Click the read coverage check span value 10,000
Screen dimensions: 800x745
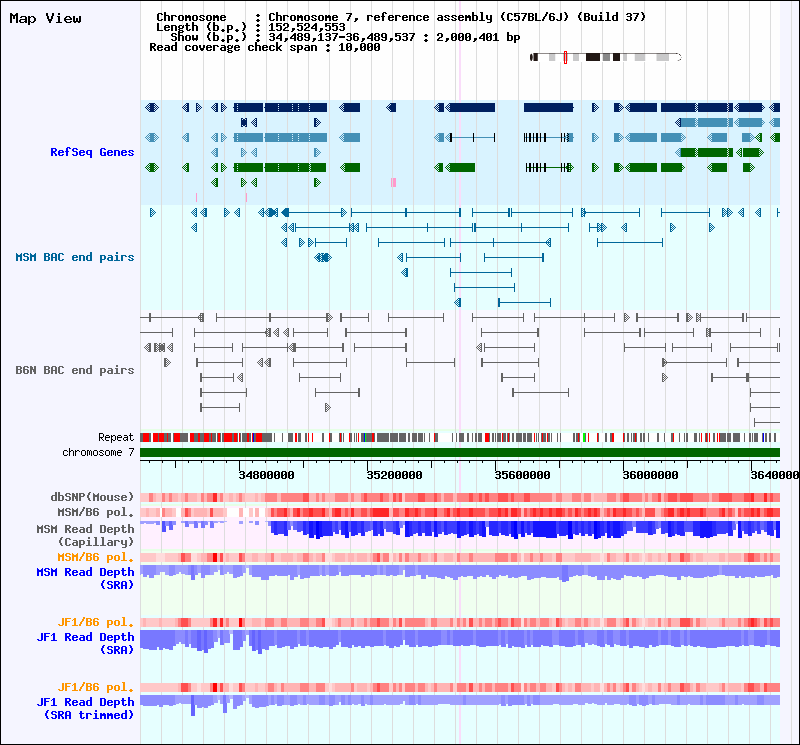[x=359, y=47]
